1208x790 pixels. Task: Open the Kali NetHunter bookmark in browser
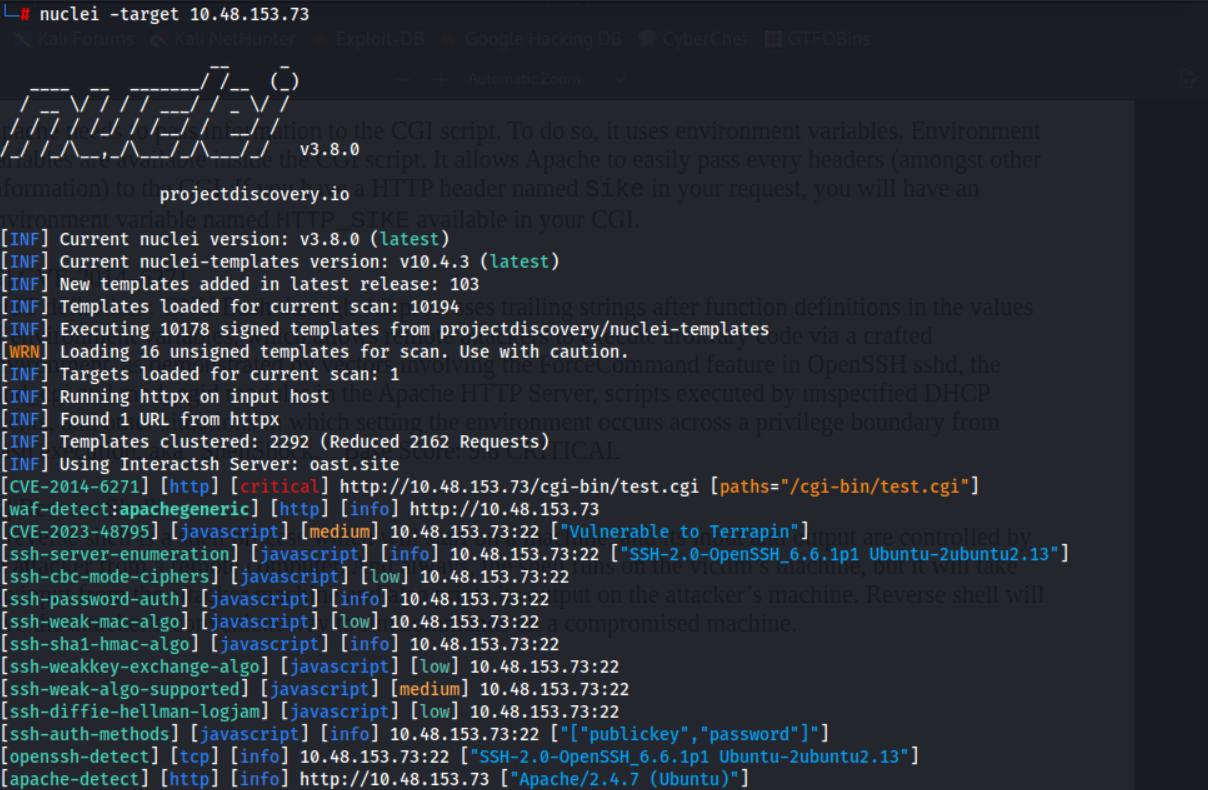(x=222, y=40)
